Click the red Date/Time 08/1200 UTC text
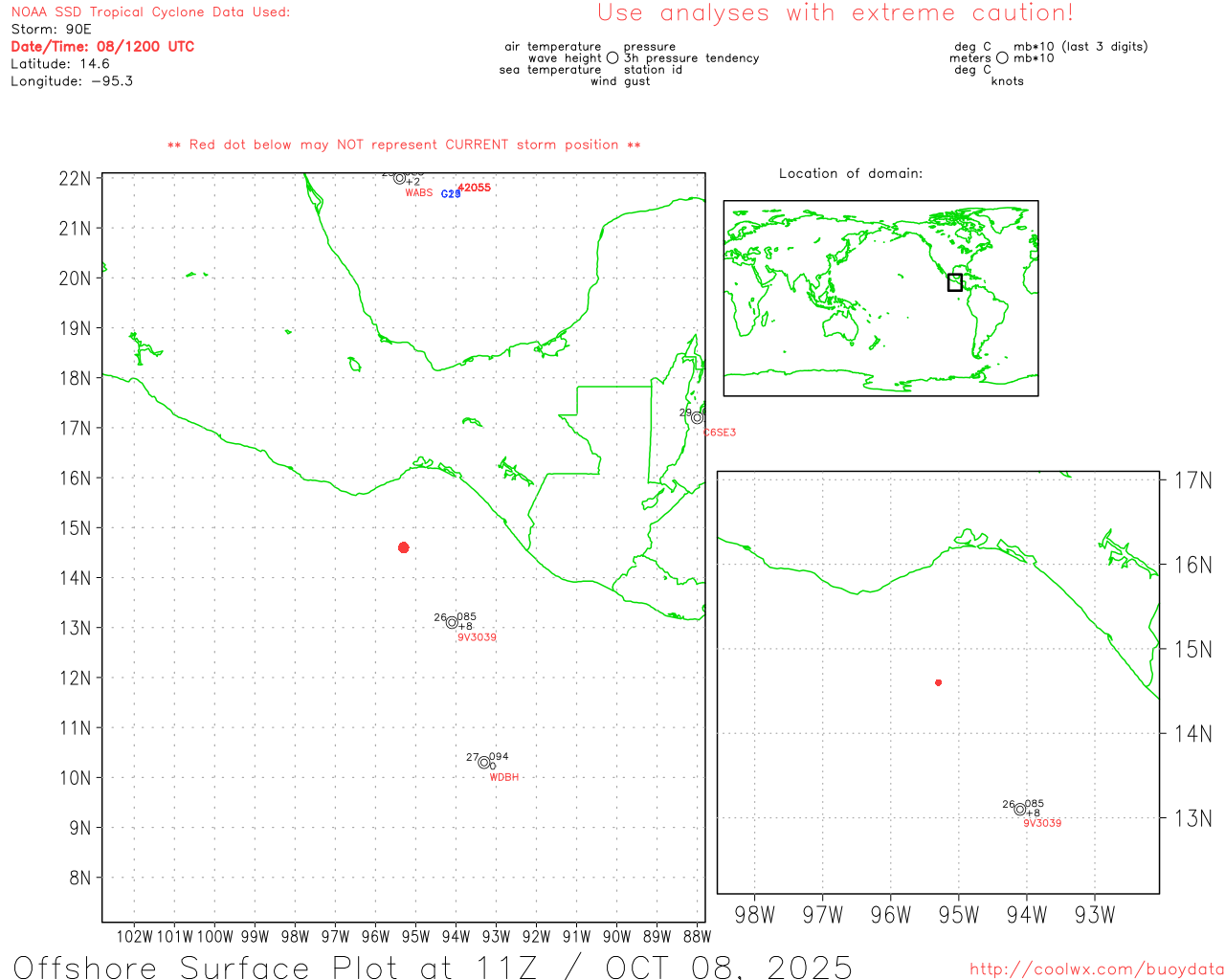The image size is (1225, 980). click(x=102, y=47)
